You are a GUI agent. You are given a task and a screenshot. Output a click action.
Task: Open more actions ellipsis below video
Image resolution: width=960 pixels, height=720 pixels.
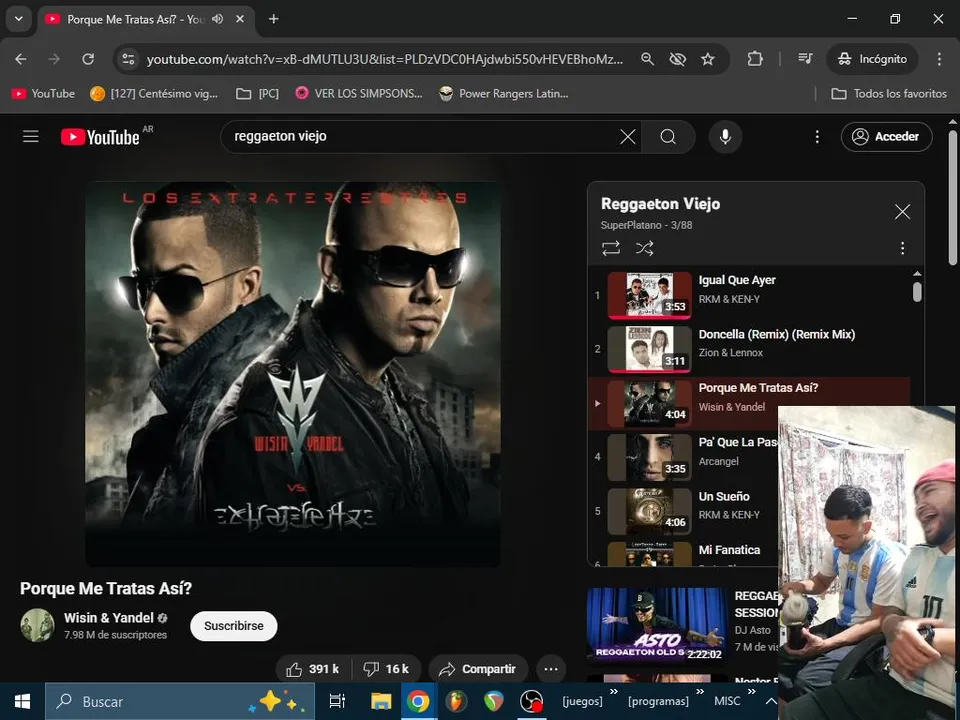[x=551, y=669]
